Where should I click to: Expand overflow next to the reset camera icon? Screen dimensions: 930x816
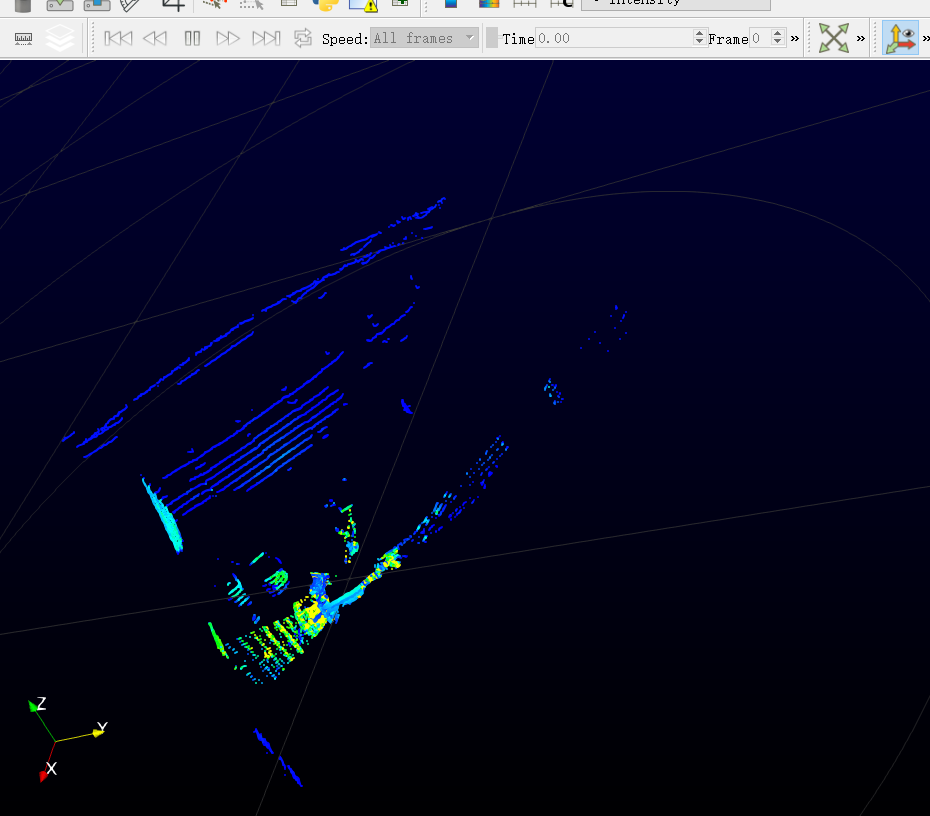coord(860,39)
